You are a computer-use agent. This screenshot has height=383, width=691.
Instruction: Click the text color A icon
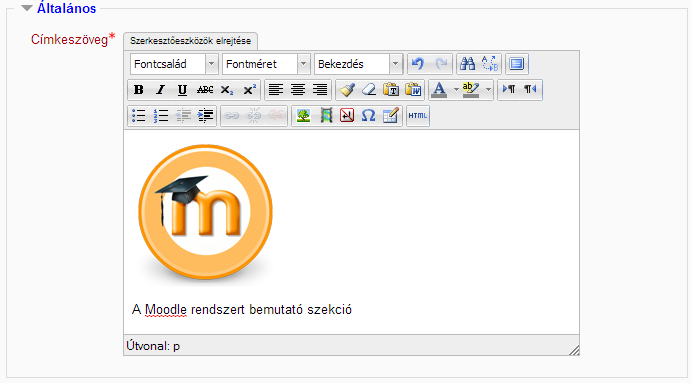(x=439, y=90)
